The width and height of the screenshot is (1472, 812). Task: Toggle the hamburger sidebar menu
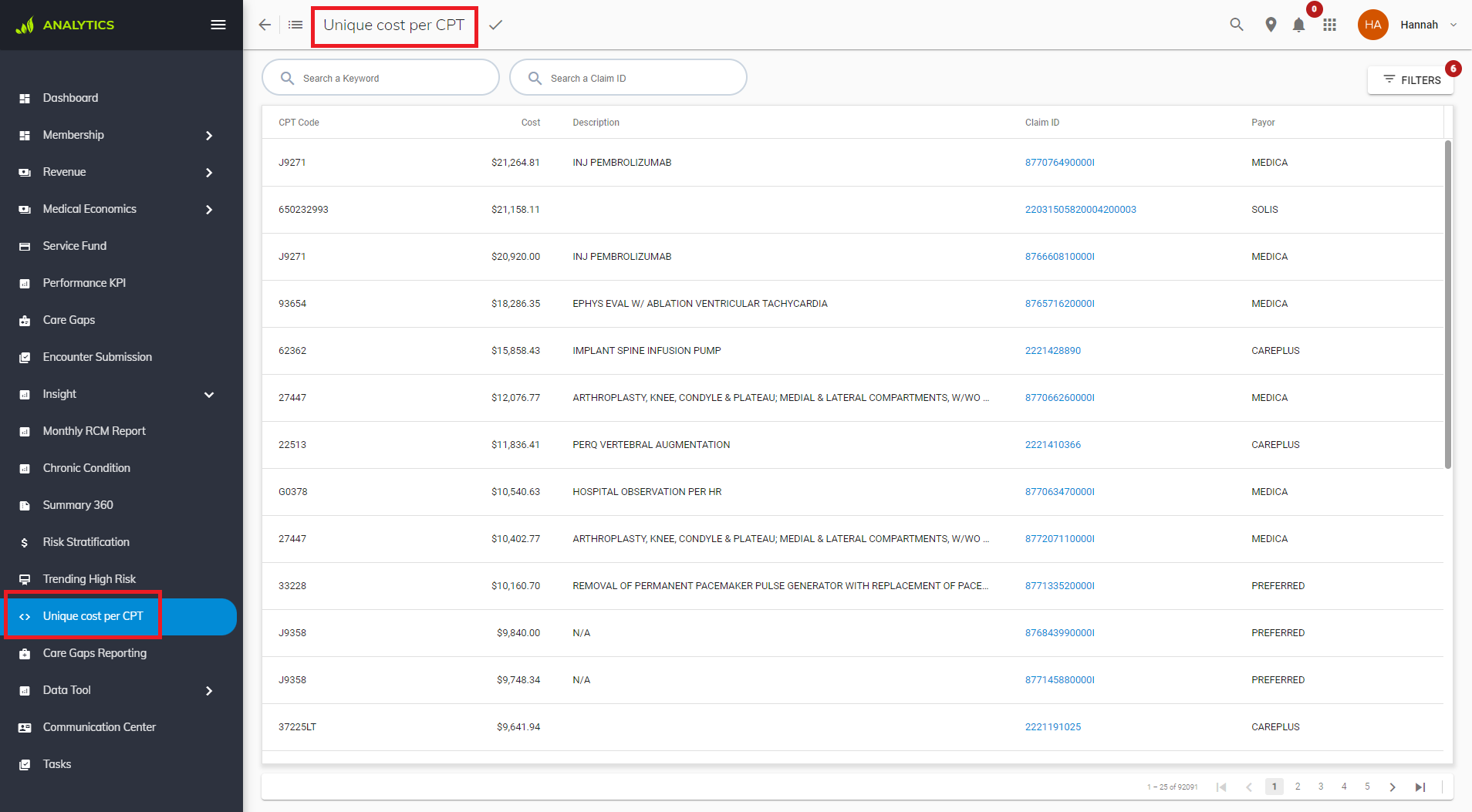tap(218, 25)
